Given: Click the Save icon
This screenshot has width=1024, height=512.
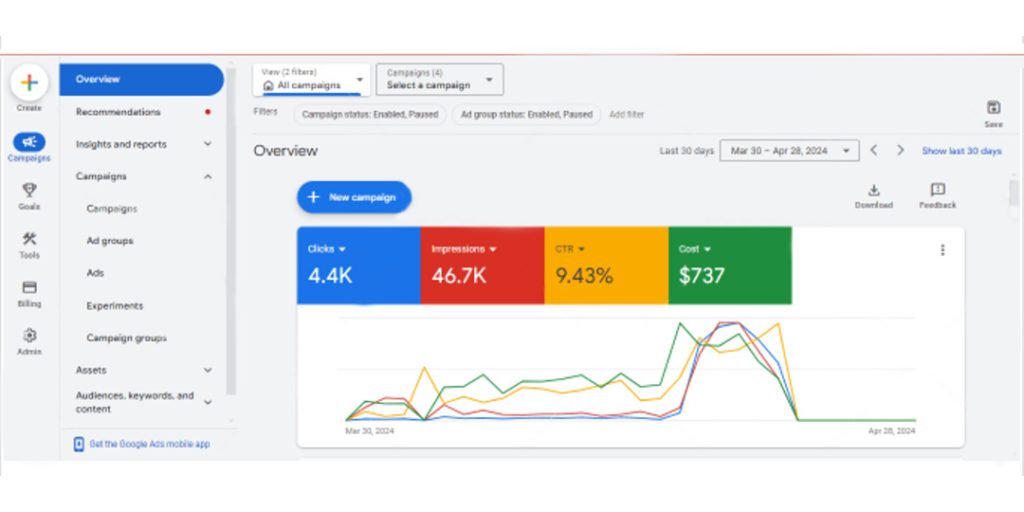Looking at the screenshot, I should click(993, 108).
